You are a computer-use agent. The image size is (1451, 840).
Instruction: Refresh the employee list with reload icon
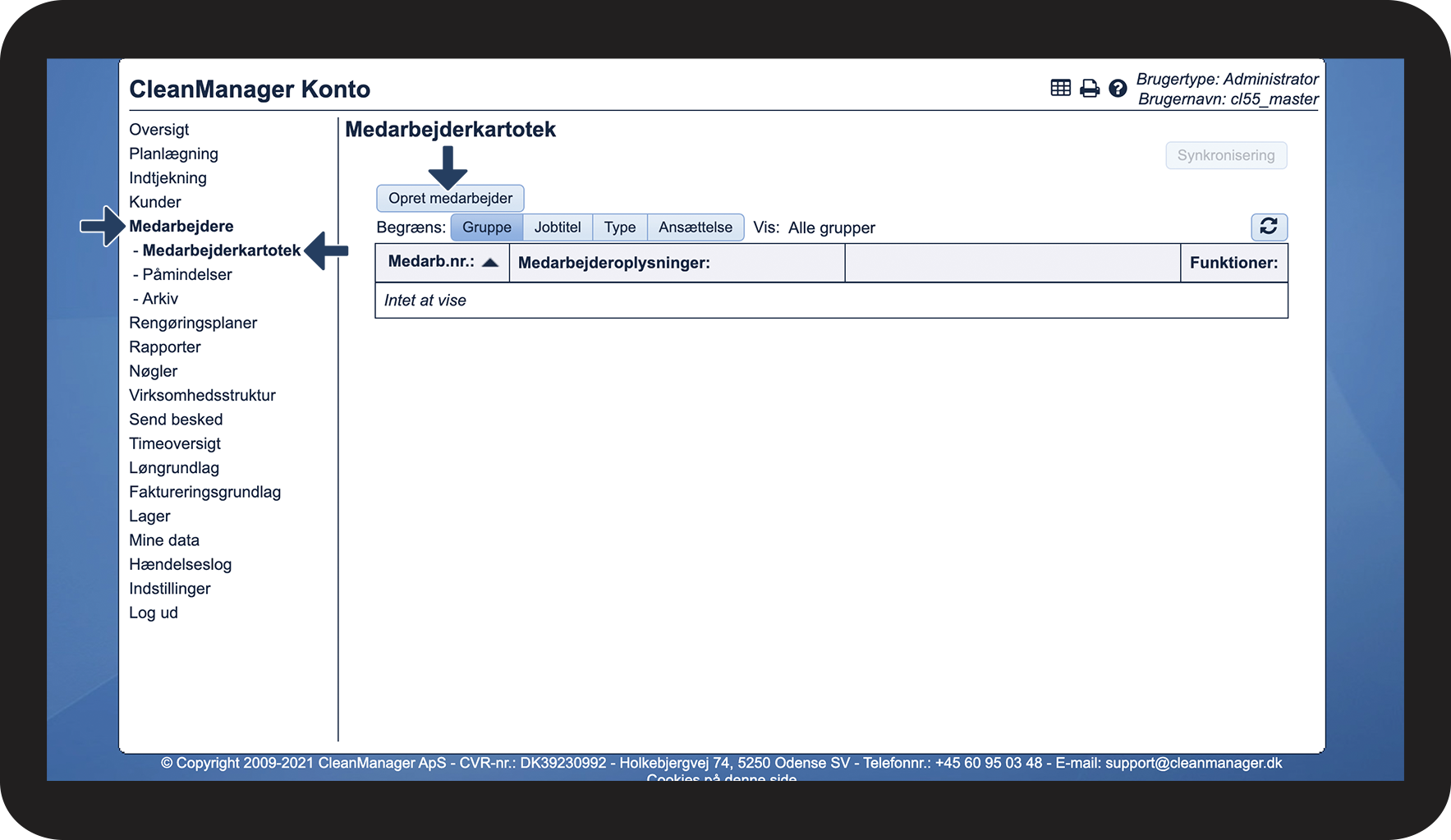tap(1269, 227)
